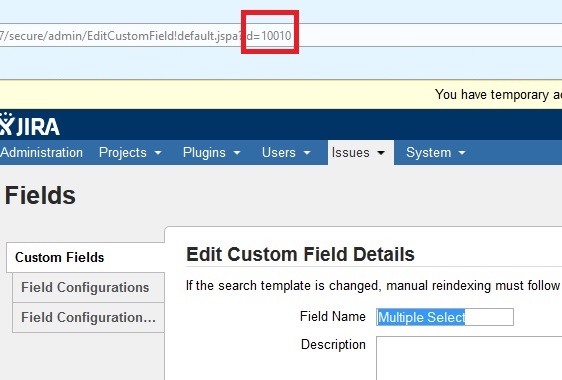Click the temporary access notification banner
The image size is (562, 380).
pyautogui.click(x=281, y=95)
